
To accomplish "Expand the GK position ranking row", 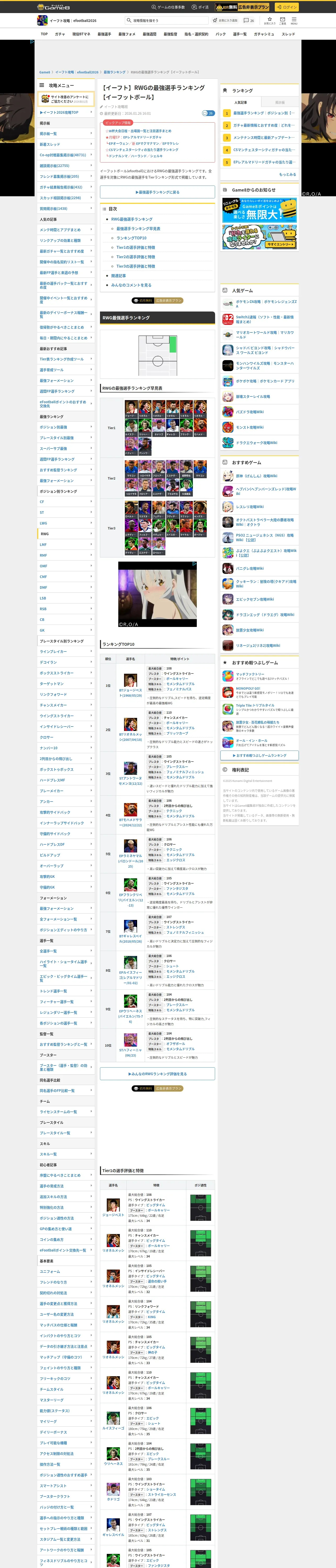I will (66, 630).
